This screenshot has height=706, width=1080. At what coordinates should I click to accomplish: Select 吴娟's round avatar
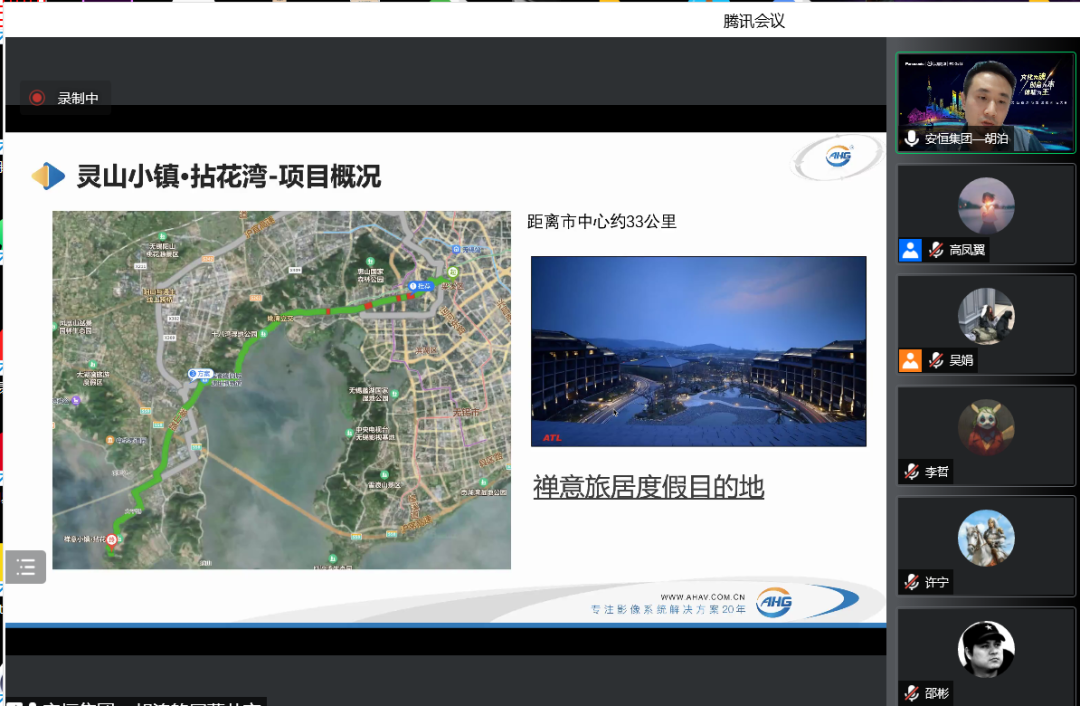[986, 316]
